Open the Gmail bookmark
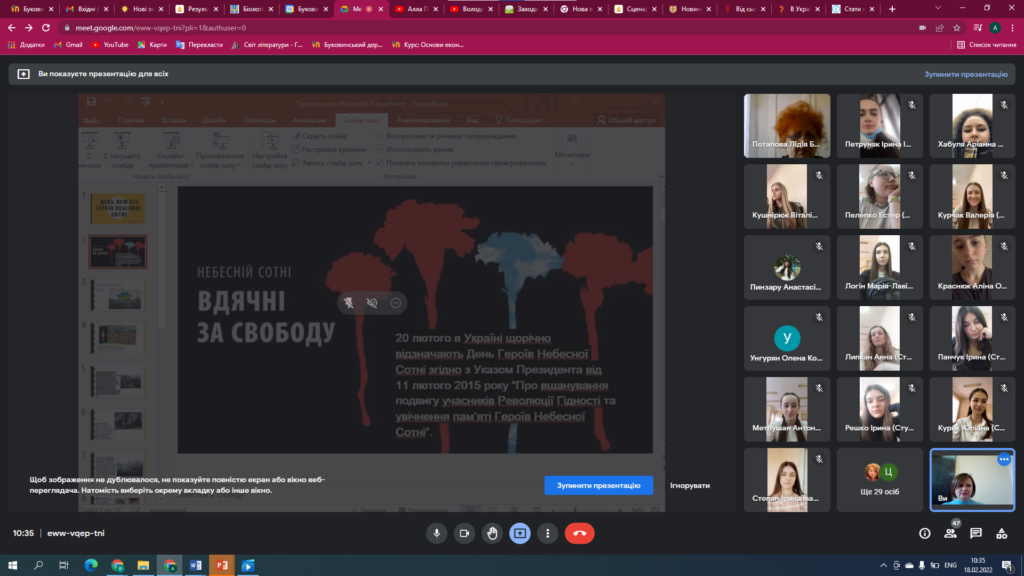1024x576 pixels. point(67,44)
